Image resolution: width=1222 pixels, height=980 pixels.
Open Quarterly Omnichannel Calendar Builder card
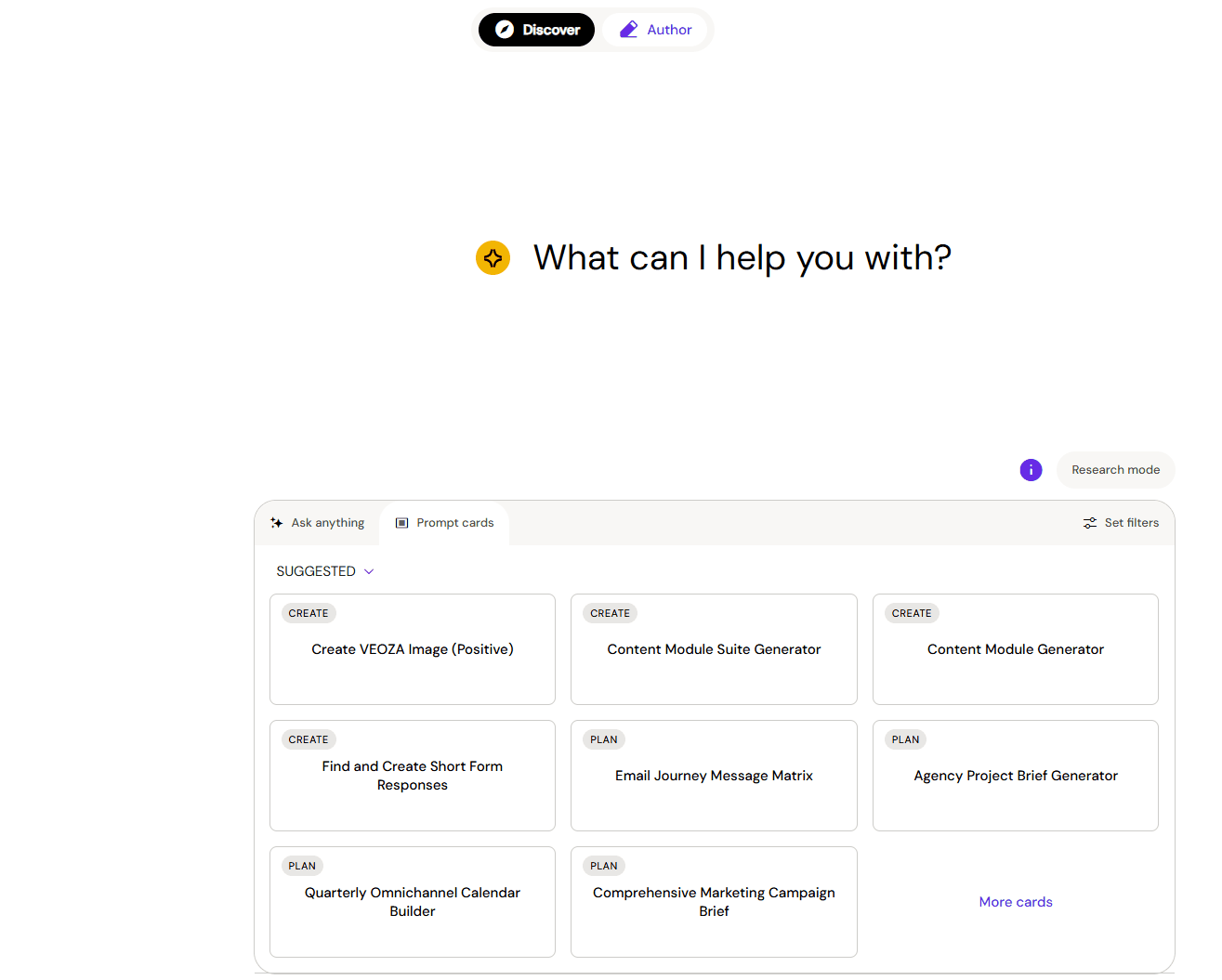(x=413, y=902)
